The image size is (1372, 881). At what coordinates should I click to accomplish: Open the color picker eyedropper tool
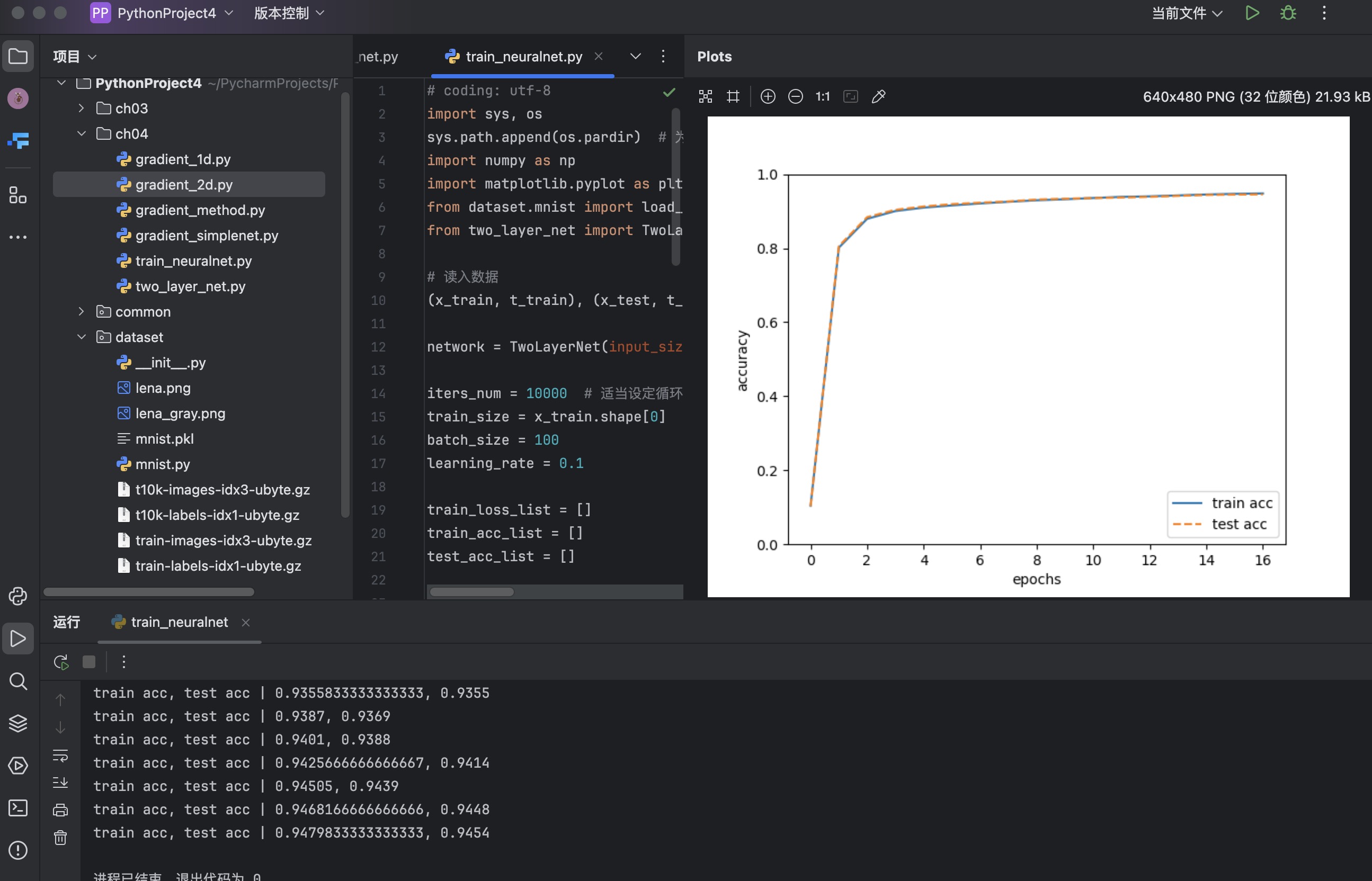tap(878, 97)
